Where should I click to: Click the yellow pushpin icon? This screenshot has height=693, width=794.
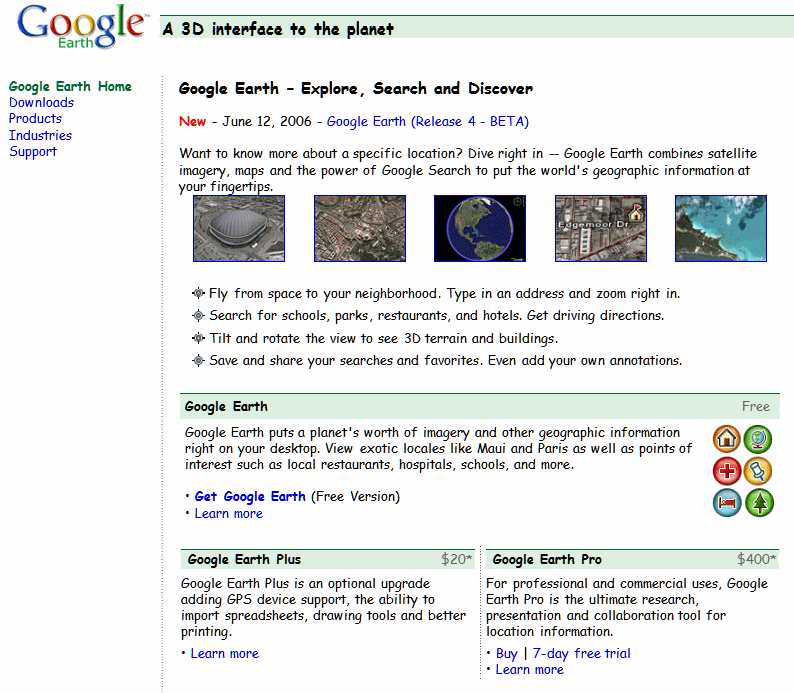[758, 471]
